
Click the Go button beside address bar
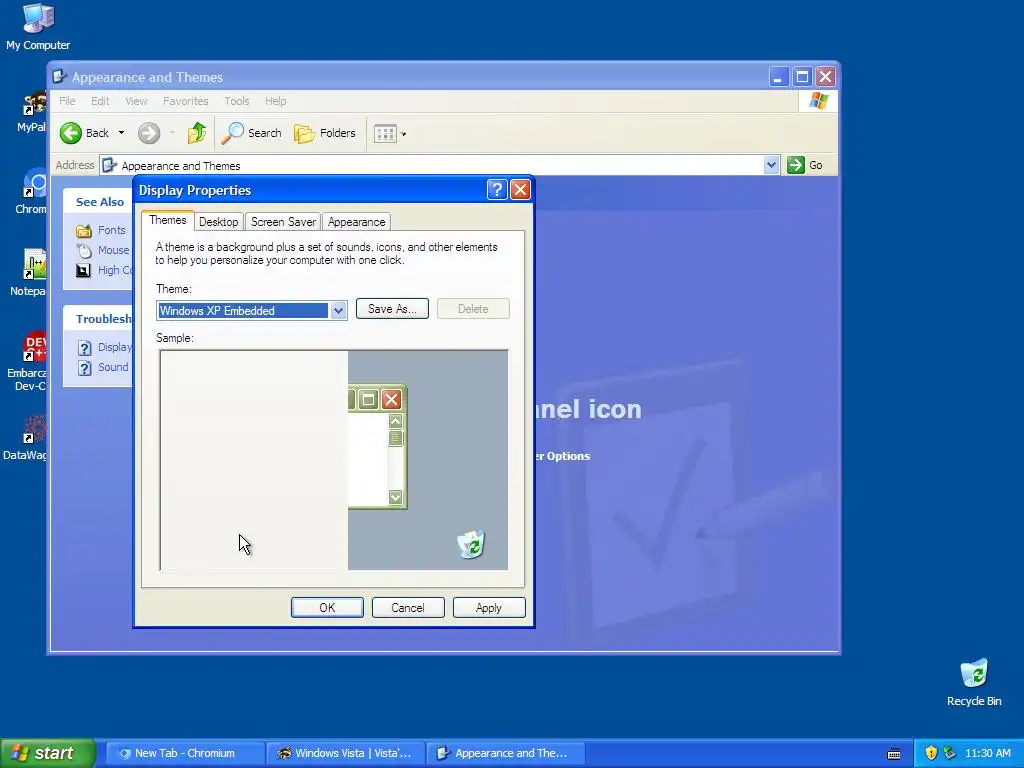805,165
